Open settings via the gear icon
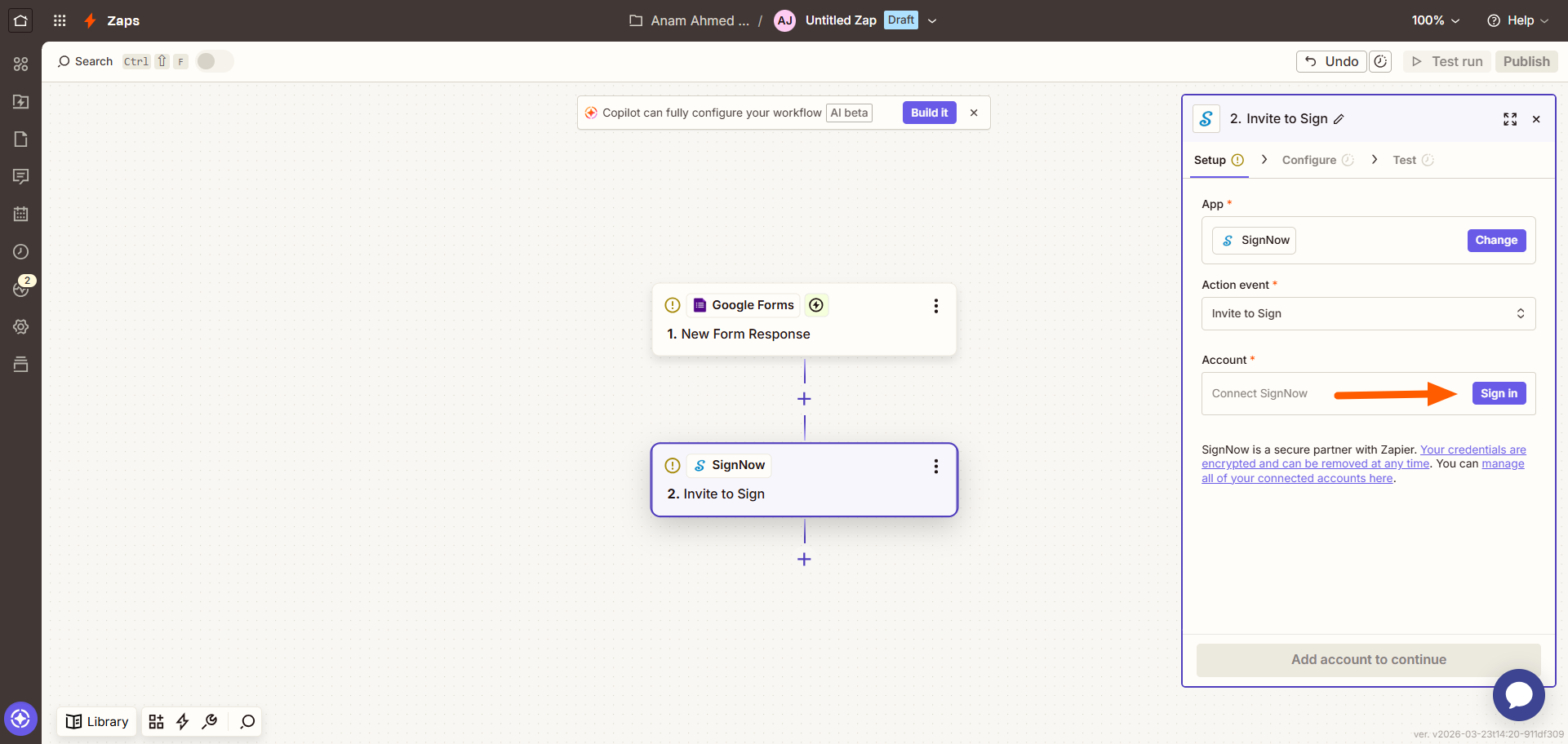Screen dimensions: 1568x744 point(21,326)
